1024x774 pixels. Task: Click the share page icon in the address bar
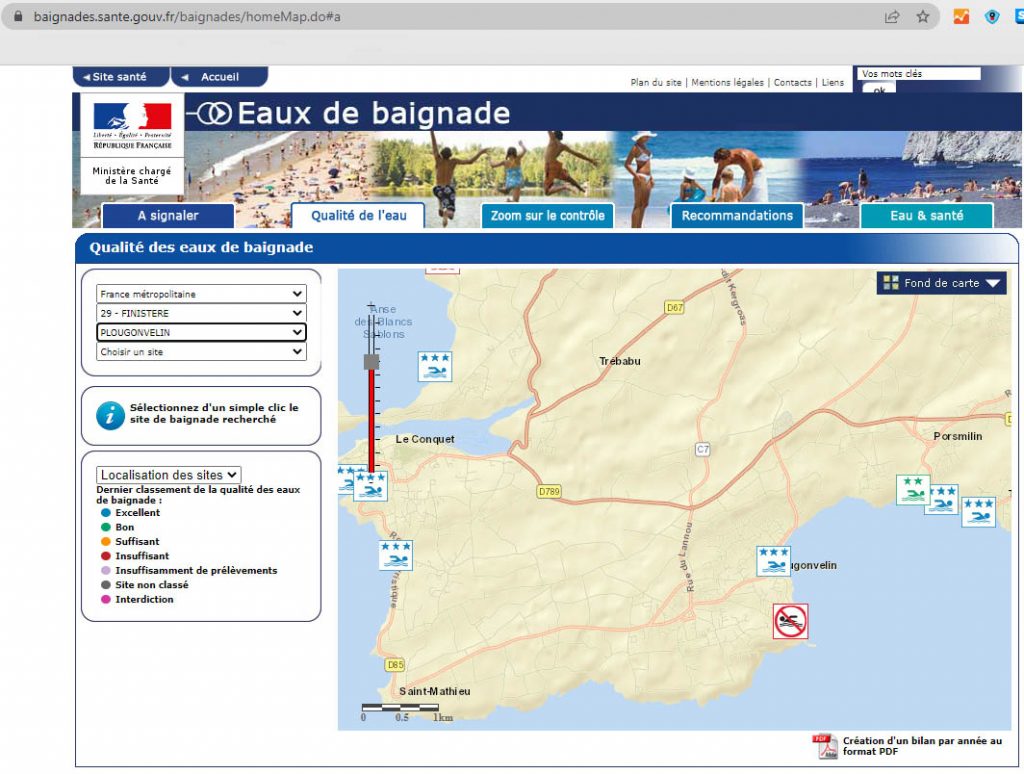point(892,16)
